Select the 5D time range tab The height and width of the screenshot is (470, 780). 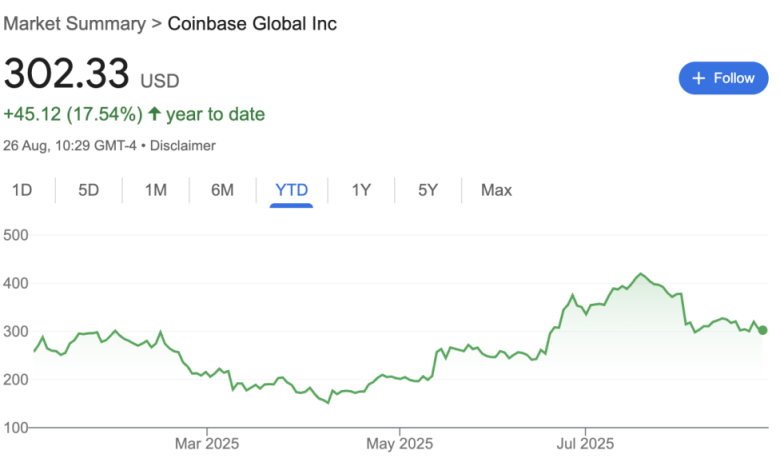[89, 190]
